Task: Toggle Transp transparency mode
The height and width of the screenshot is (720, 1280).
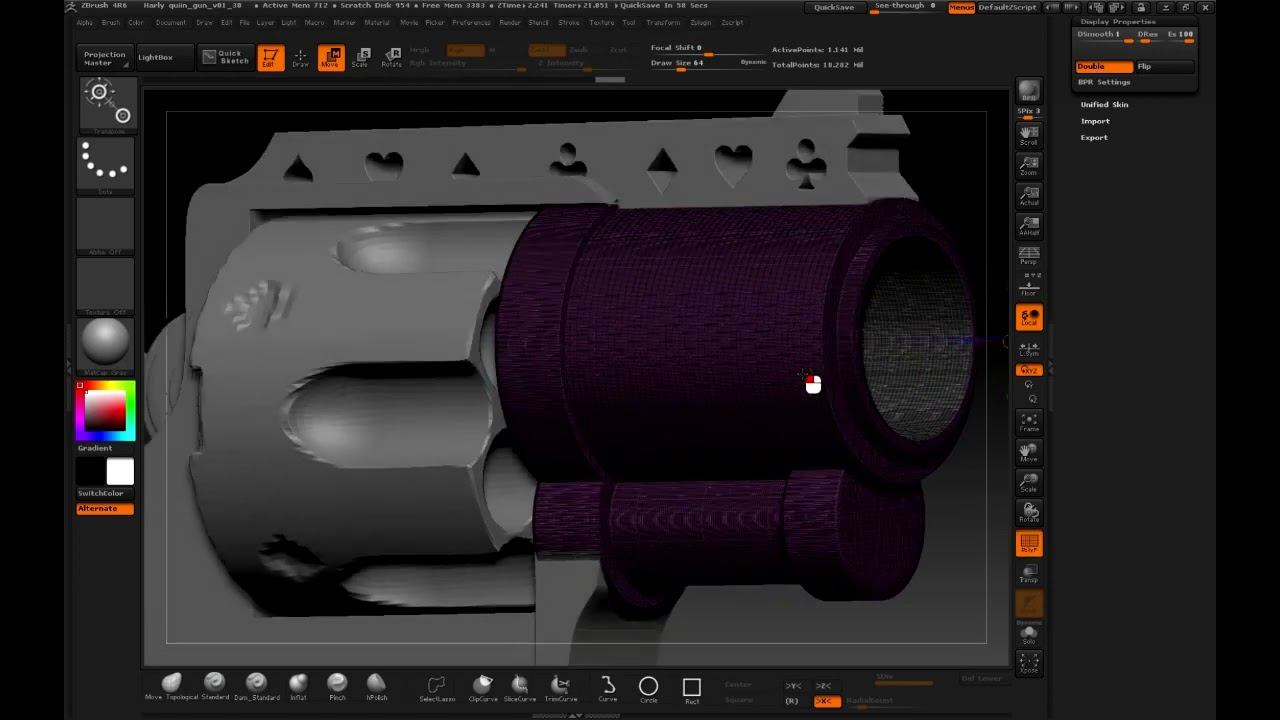Action: click(x=1029, y=573)
